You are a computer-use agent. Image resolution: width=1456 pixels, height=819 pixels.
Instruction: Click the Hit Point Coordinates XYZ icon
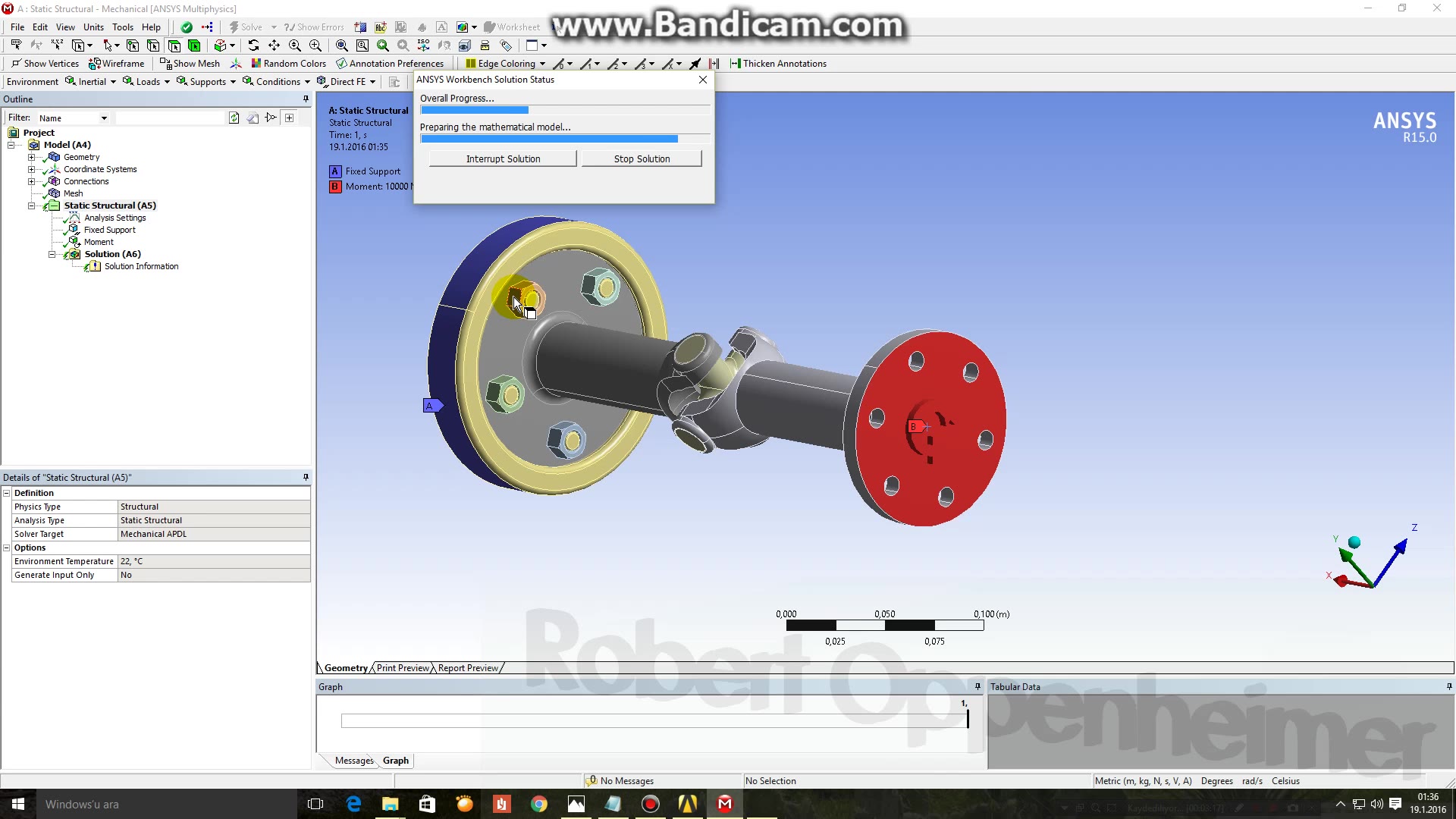click(57, 45)
